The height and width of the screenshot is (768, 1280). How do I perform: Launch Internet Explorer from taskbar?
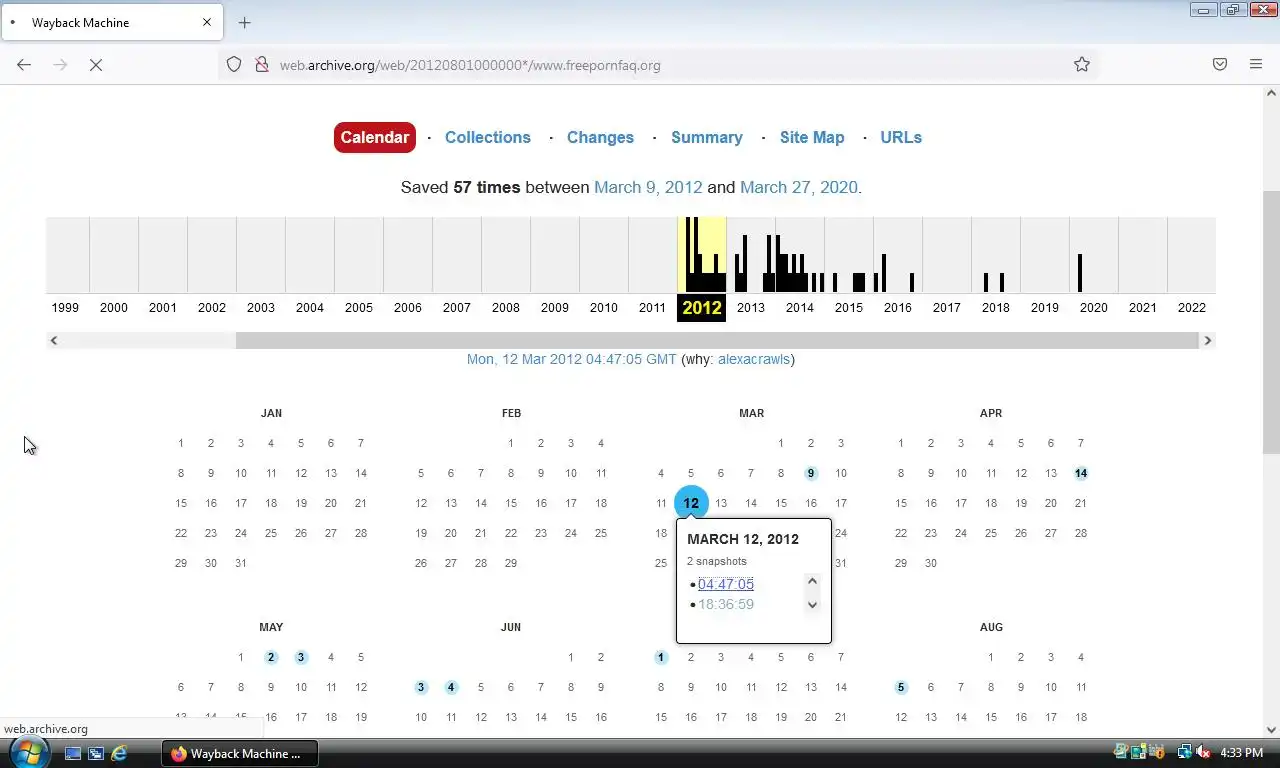point(119,753)
